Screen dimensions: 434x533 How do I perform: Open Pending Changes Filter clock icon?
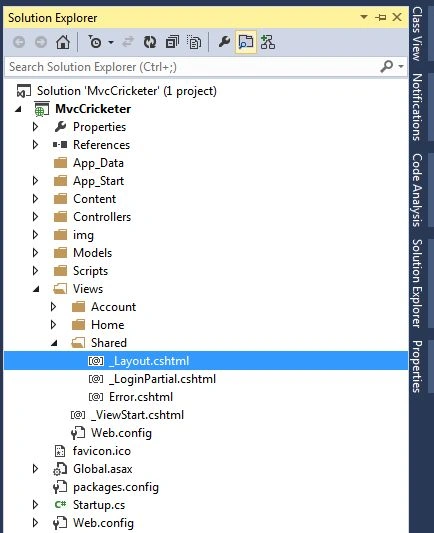[x=95, y=42]
